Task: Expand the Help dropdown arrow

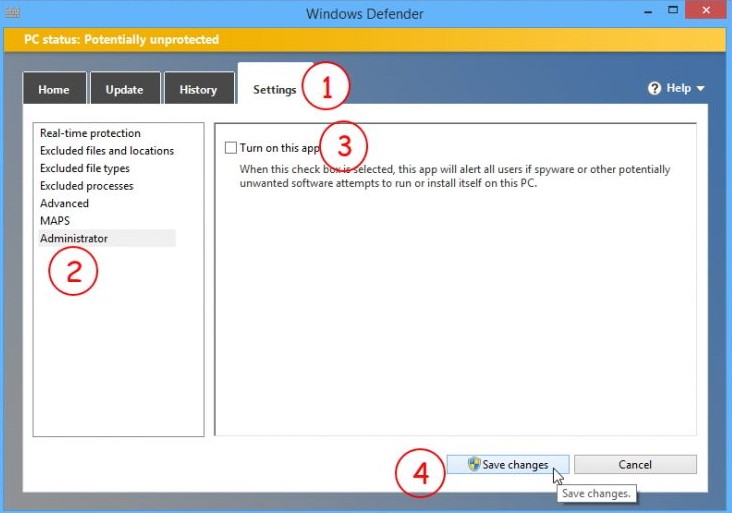Action: coord(701,89)
